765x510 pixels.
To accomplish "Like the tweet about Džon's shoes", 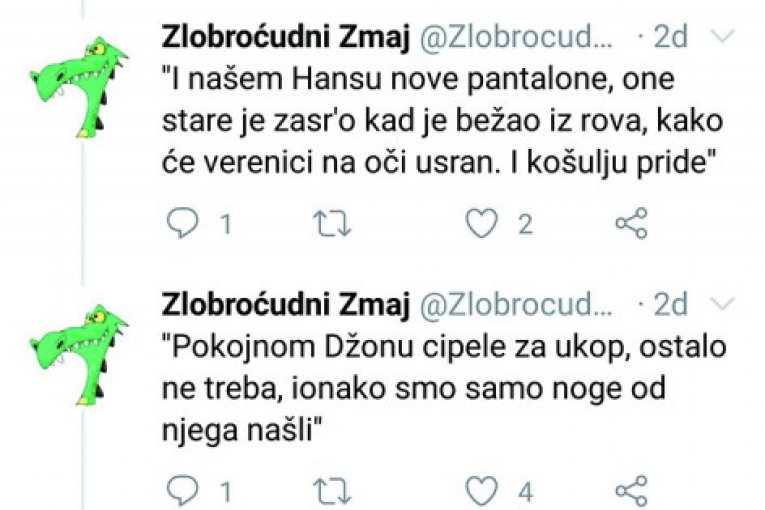I will point(483,490).
